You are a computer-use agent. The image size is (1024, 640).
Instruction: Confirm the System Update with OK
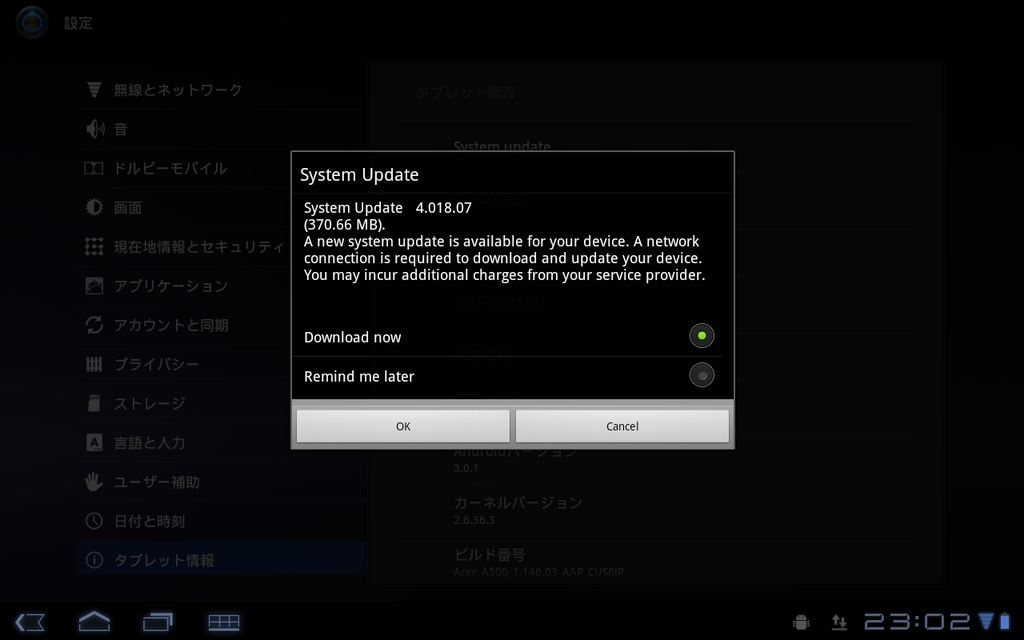click(x=403, y=426)
